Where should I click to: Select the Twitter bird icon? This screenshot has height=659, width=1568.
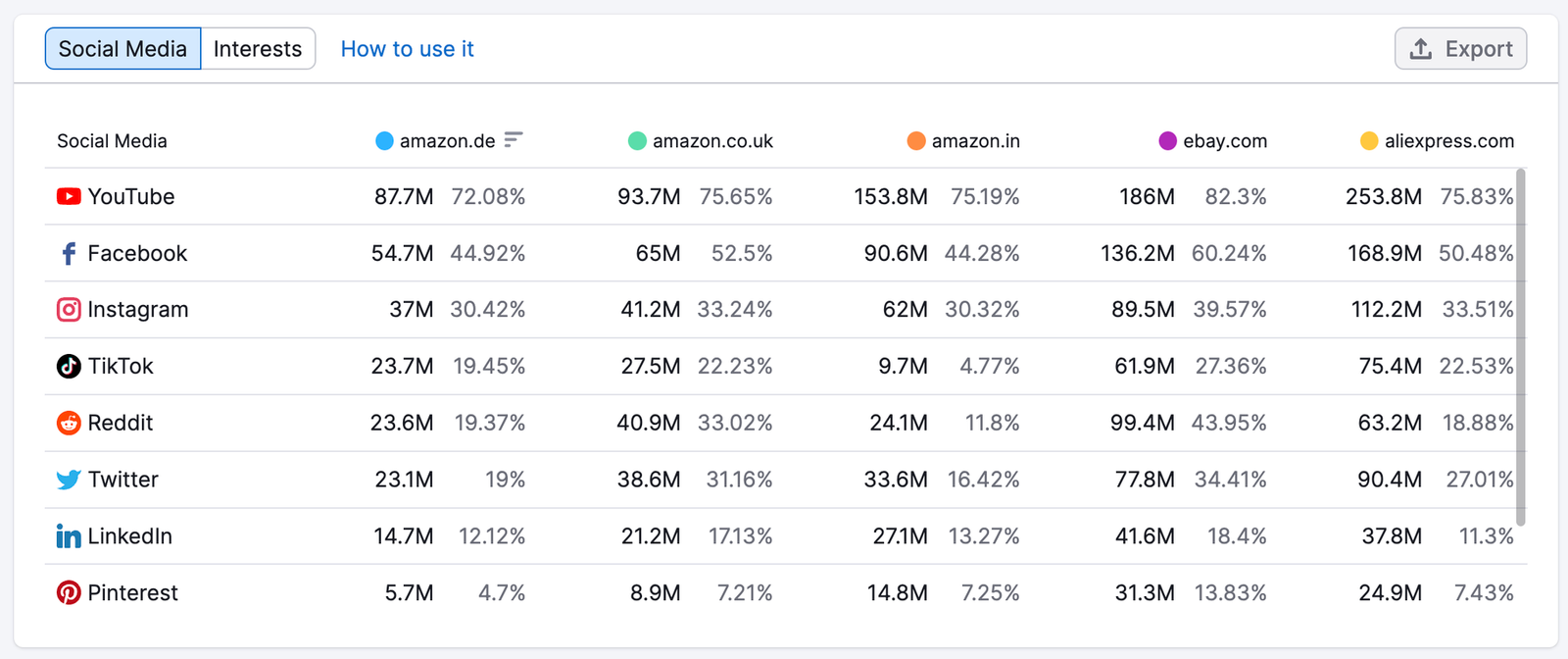point(69,480)
